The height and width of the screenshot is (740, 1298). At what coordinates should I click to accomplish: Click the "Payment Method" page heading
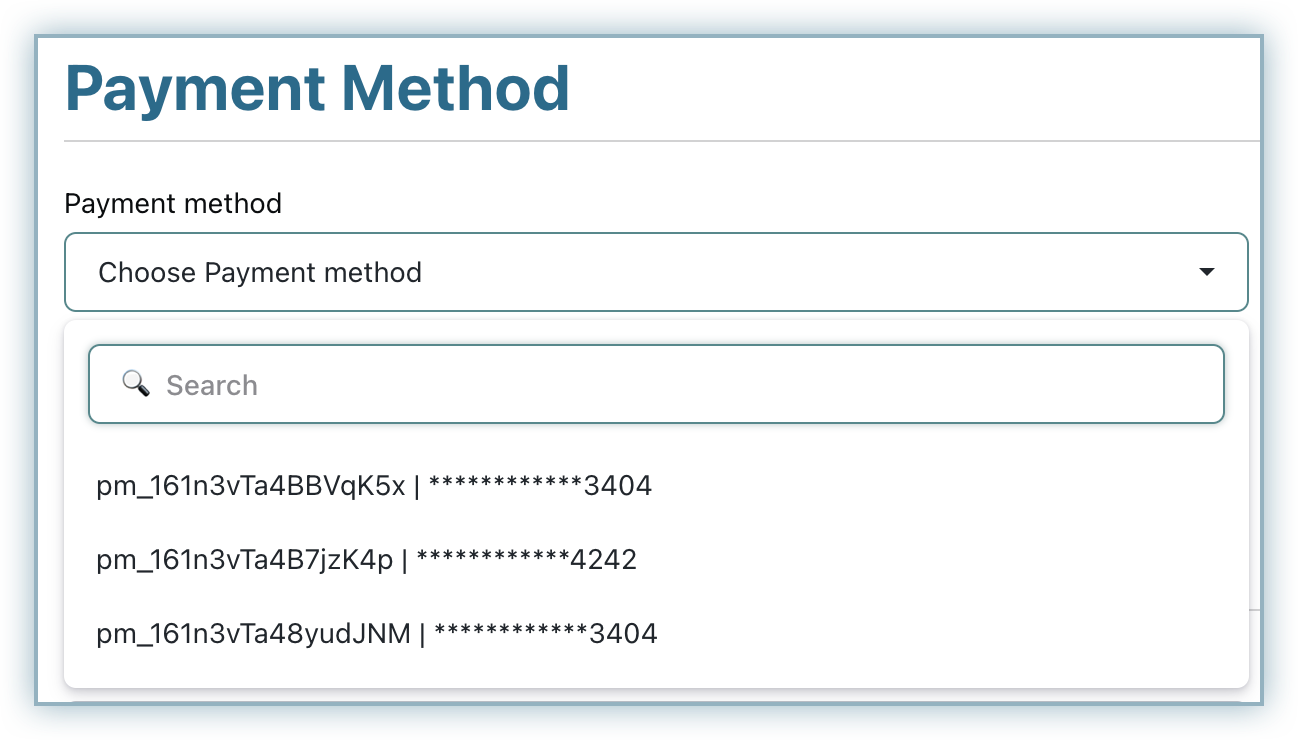(x=317, y=89)
